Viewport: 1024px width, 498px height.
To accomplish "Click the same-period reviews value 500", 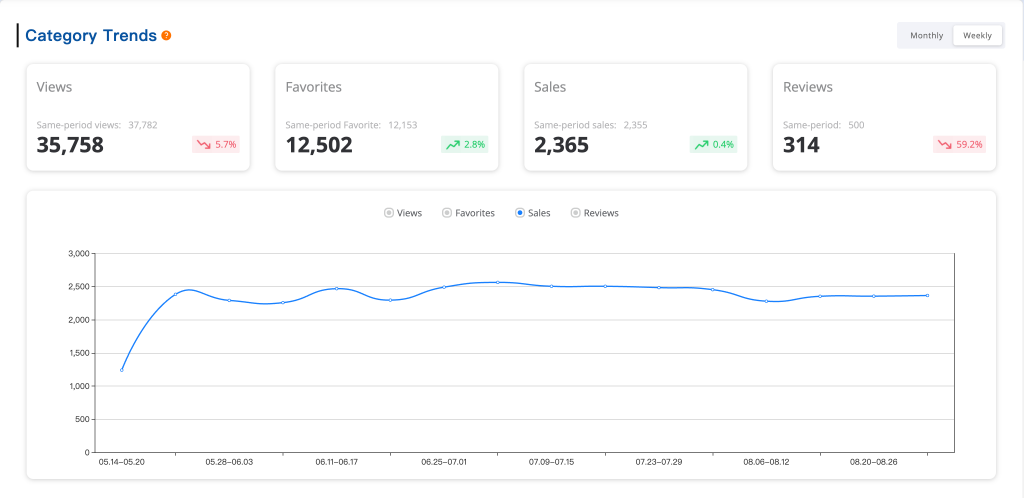I will pos(856,125).
